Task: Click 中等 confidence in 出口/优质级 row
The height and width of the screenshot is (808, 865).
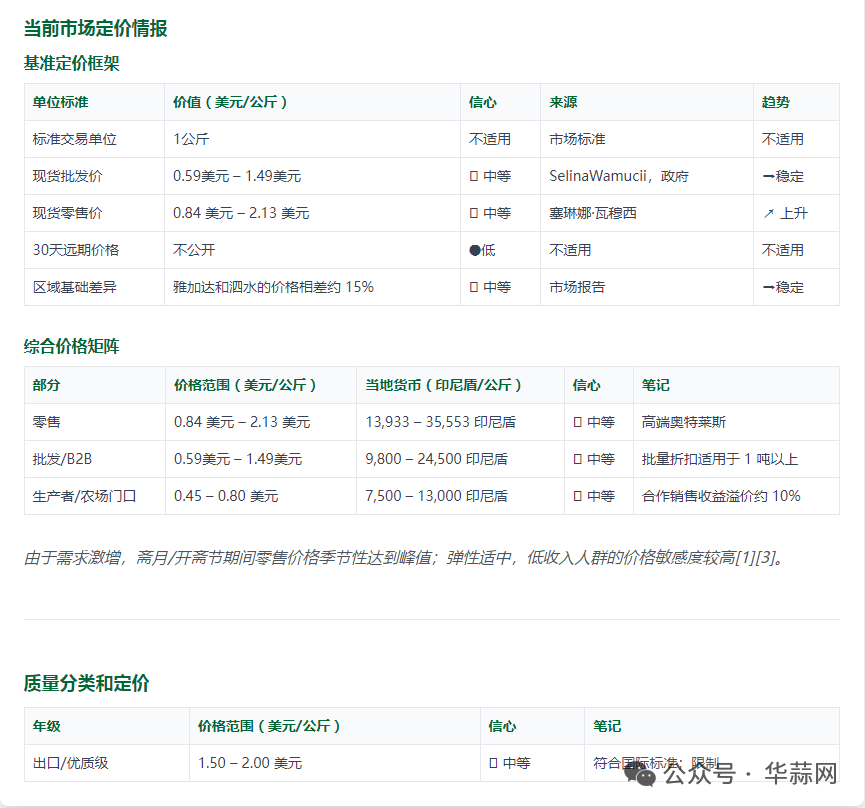Action: point(510,763)
